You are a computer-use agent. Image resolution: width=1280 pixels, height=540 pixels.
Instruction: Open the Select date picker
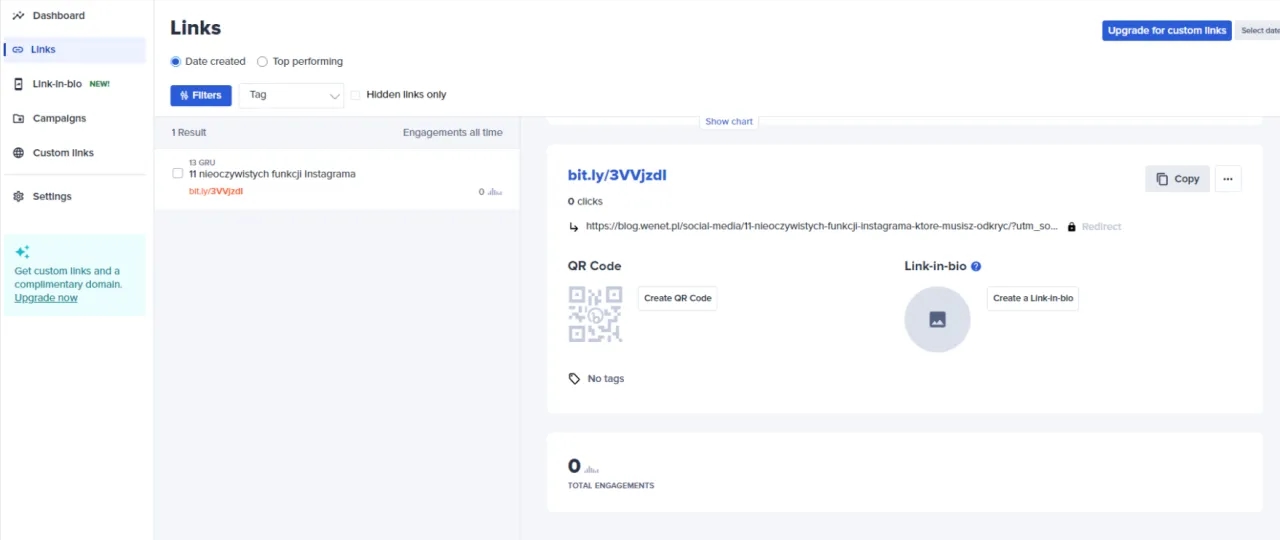click(1258, 31)
